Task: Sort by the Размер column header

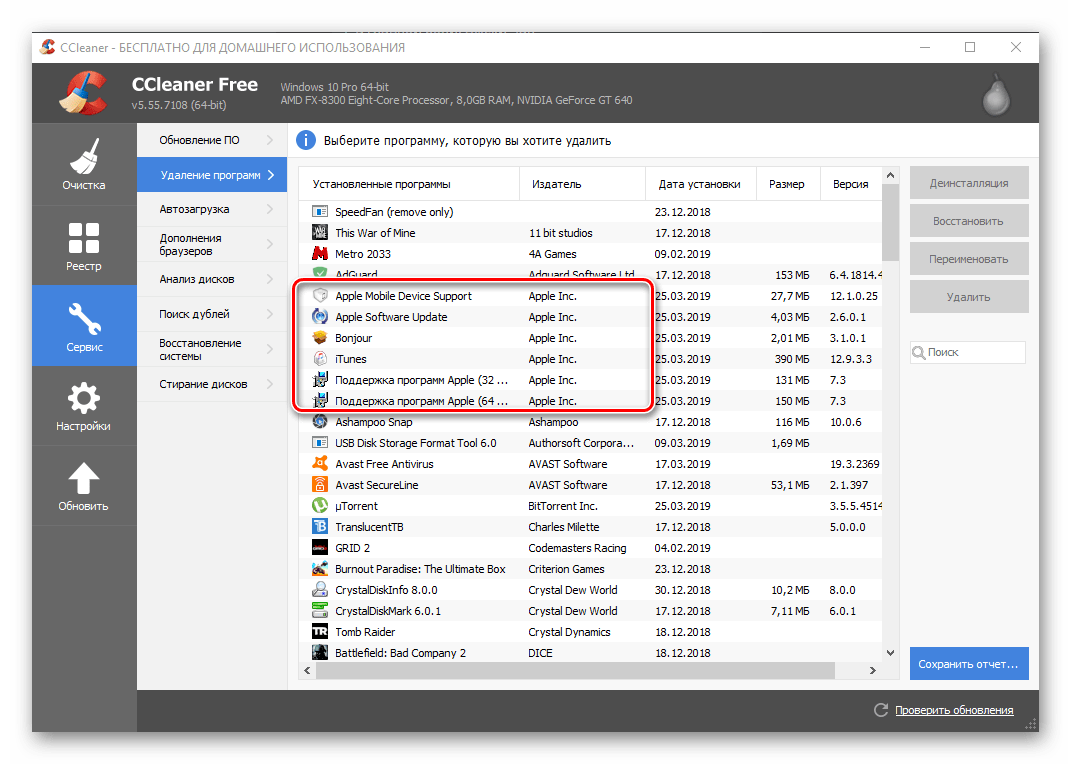Action: tap(788, 184)
